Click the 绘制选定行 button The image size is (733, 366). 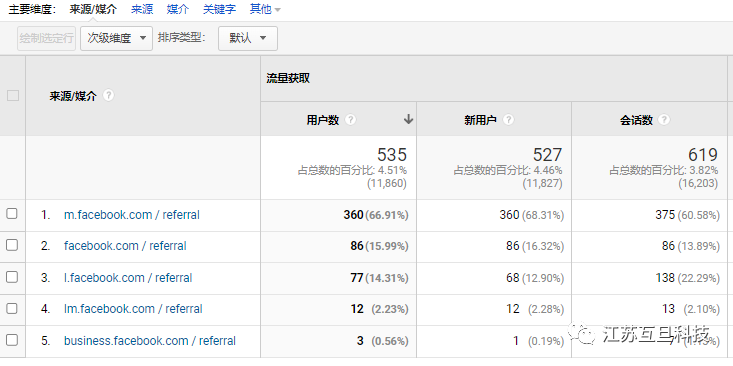coord(46,38)
